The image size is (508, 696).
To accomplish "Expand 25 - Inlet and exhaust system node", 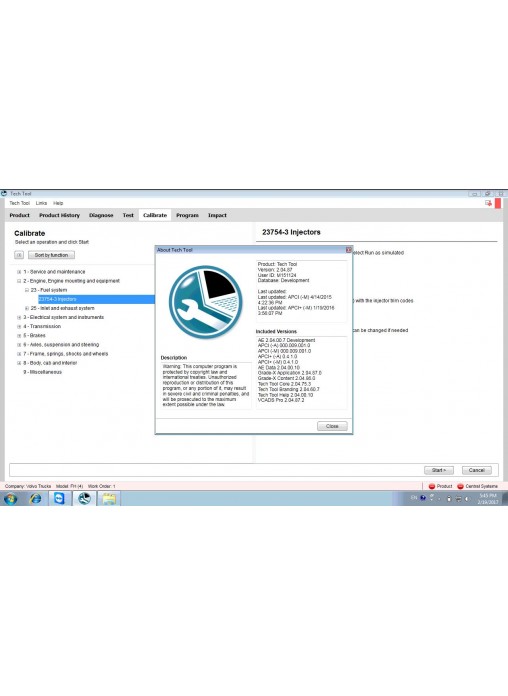I will point(27,308).
